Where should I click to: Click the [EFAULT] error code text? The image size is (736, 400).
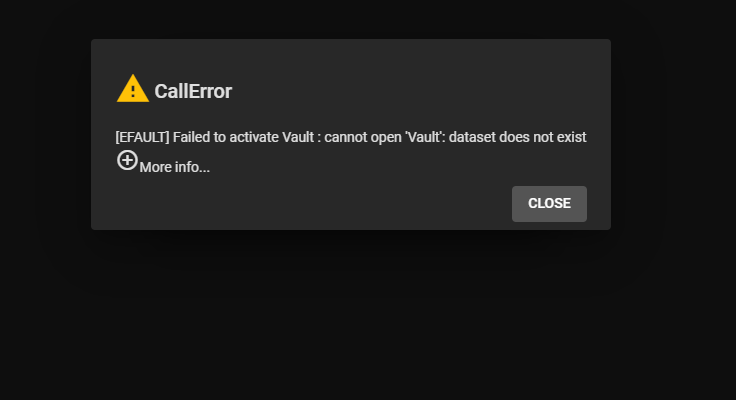point(142,137)
